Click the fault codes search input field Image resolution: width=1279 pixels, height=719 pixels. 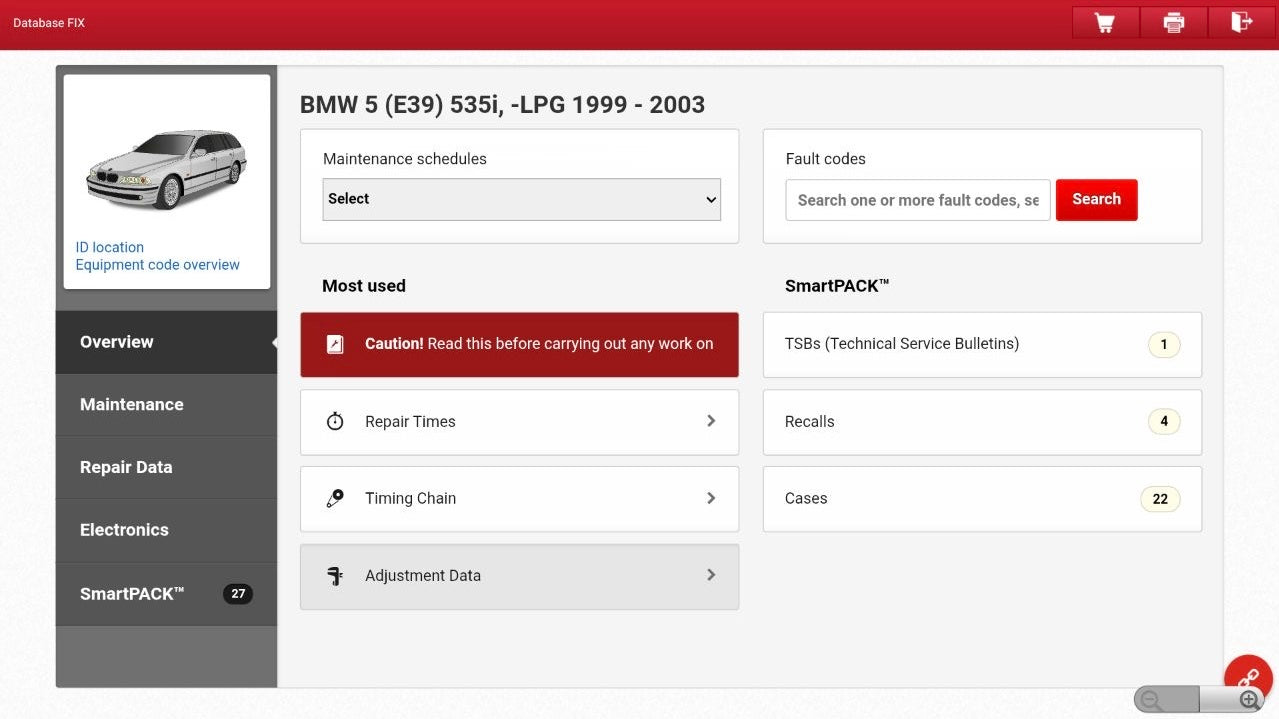coord(916,199)
